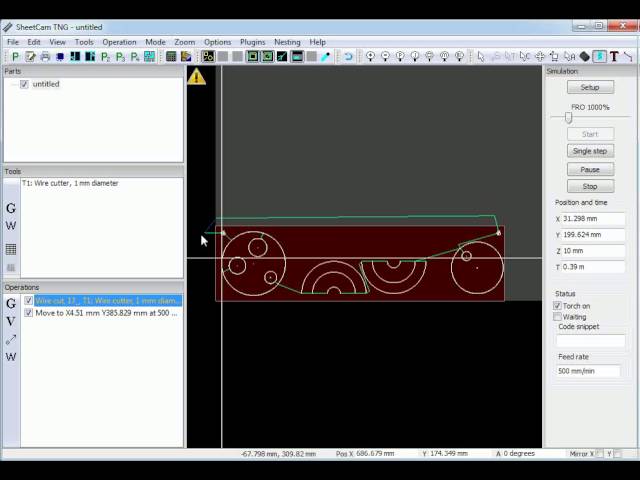Click the Z position field showing 10 mm
Image resolution: width=640 pixels, height=480 pixels.
point(593,251)
